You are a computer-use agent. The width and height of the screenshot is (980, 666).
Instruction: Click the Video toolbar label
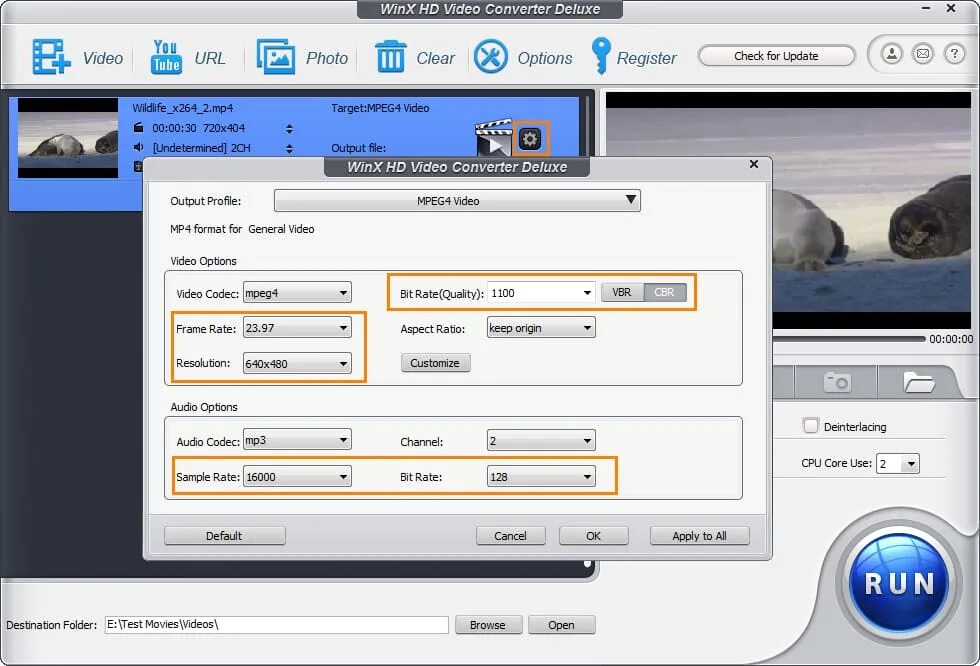[102, 58]
